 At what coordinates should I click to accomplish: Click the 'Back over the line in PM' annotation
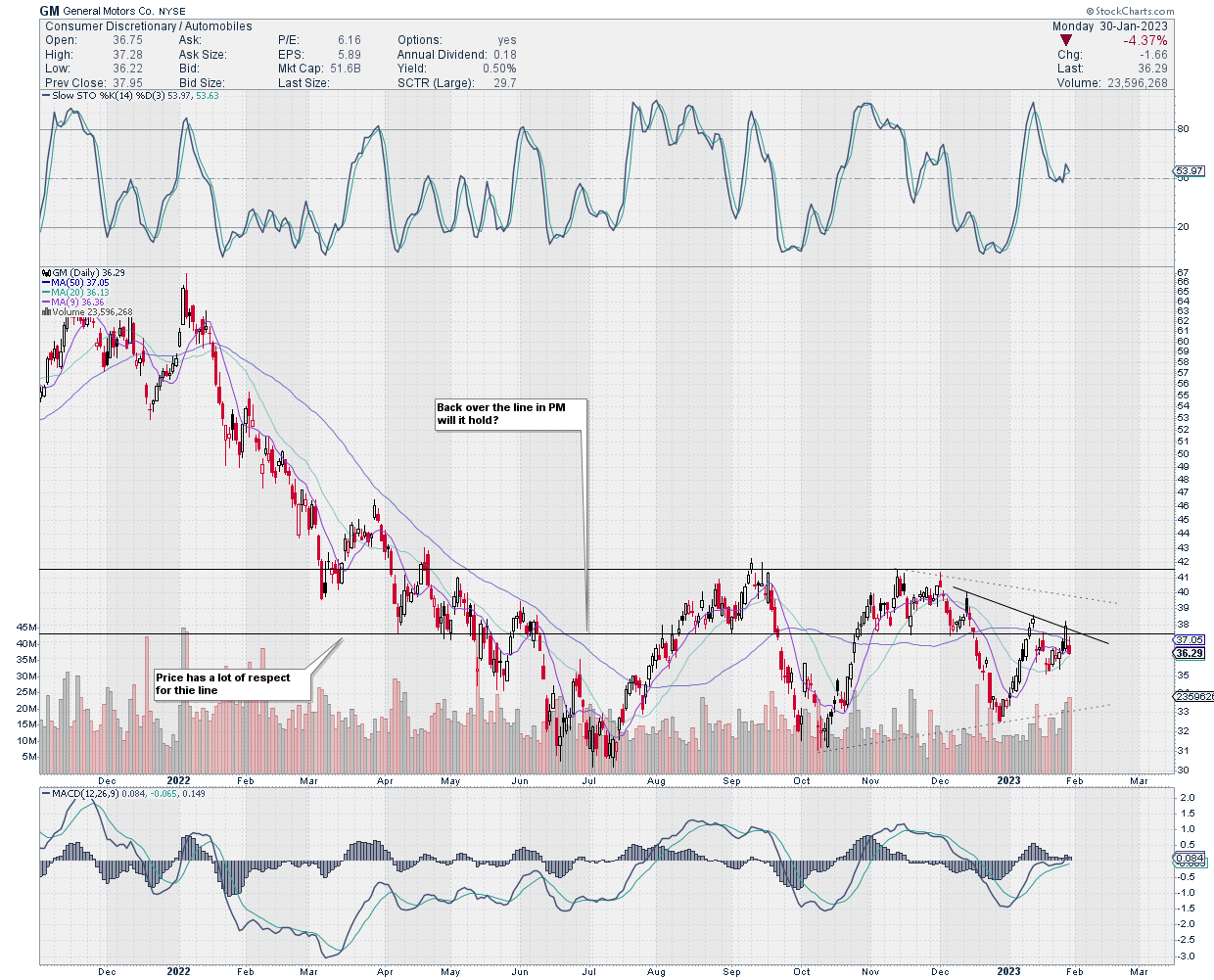pyautogui.click(x=509, y=414)
